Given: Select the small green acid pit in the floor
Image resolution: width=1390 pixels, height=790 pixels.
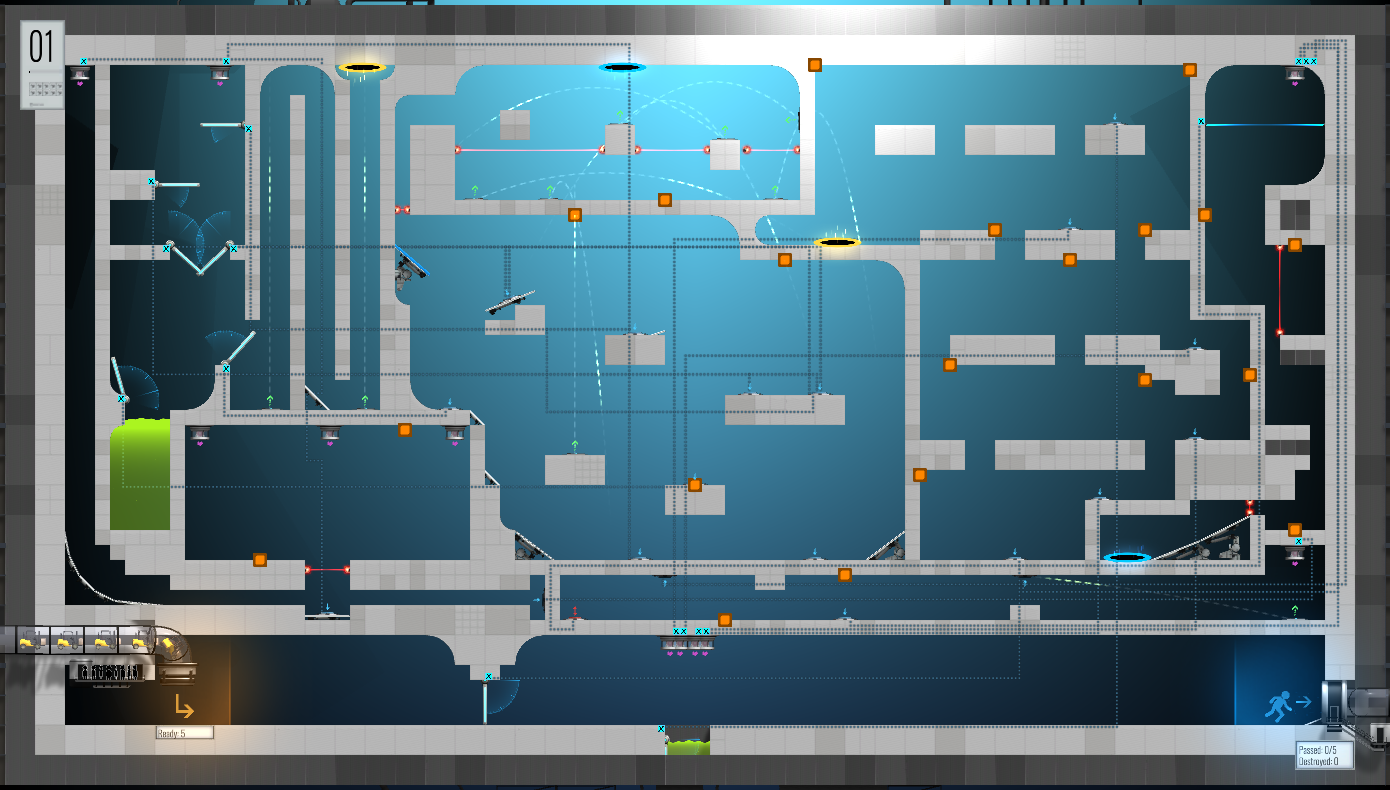Looking at the screenshot, I should [x=688, y=746].
